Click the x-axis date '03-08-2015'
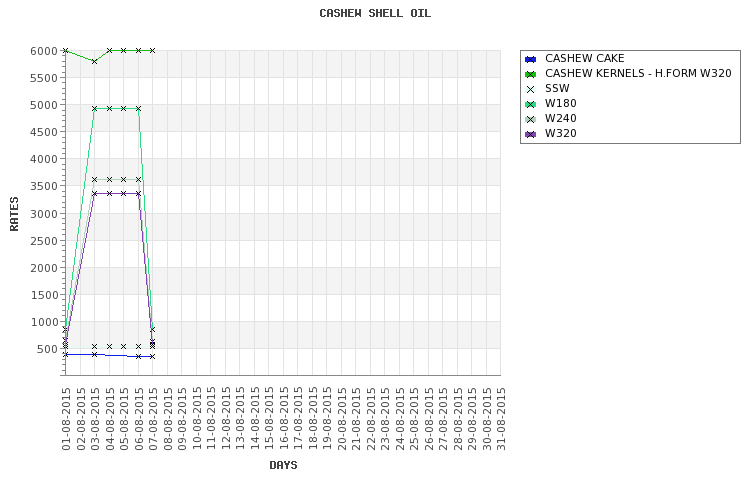Screen dimensions: 750x500 pos(95,419)
